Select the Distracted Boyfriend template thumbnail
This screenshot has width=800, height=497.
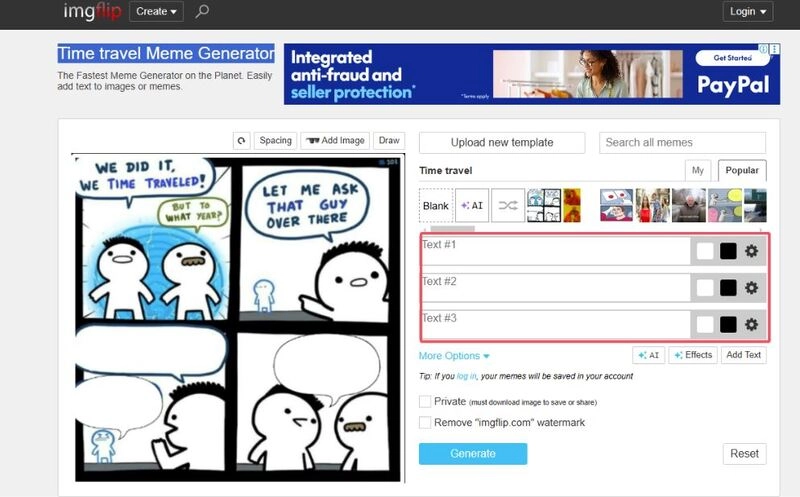pos(653,206)
